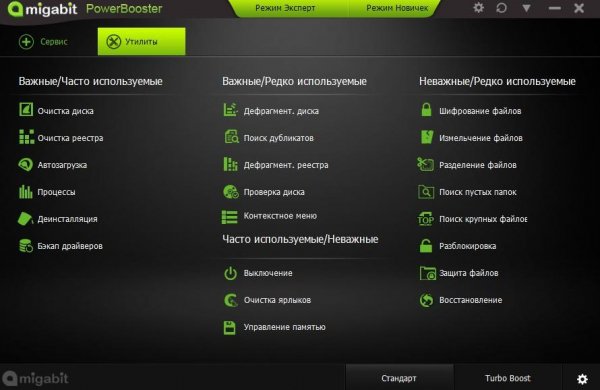The height and width of the screenshot is (390, 600).
Task: Click the Поиск пустых папок icon
Action: 426,192
